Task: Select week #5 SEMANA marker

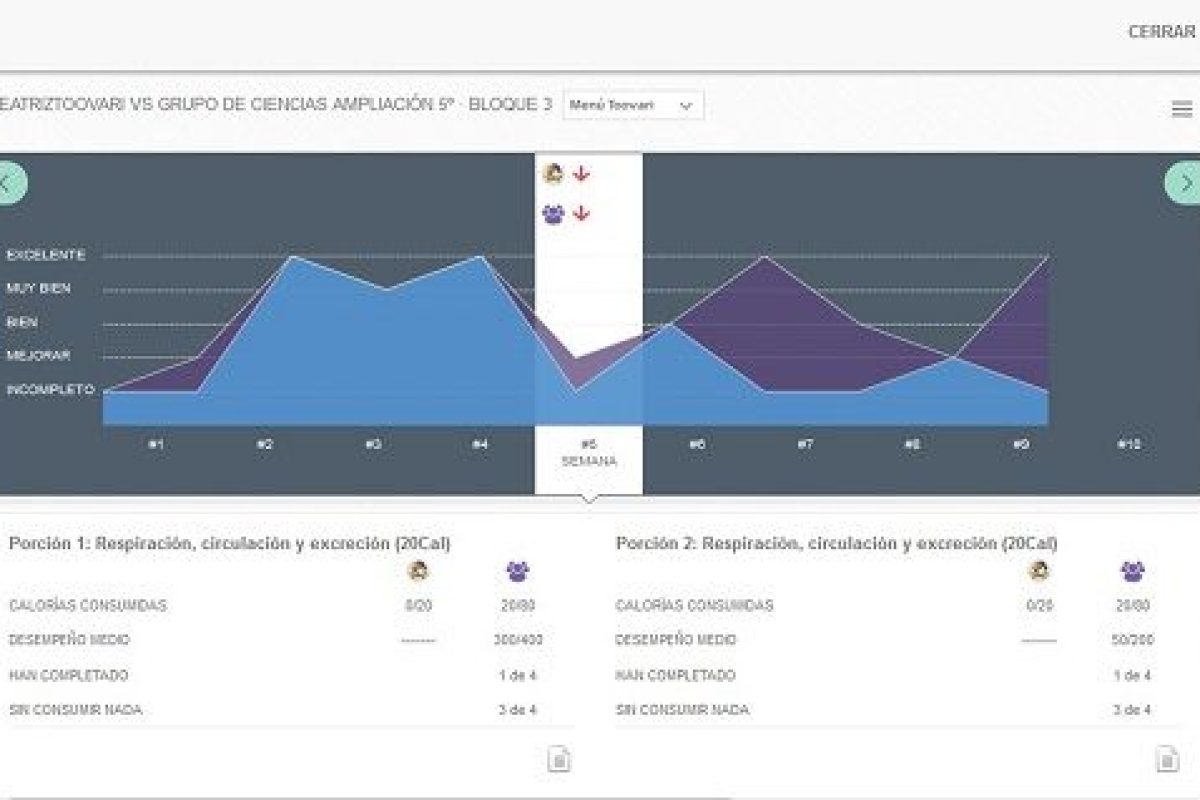Action: point(589,453)
